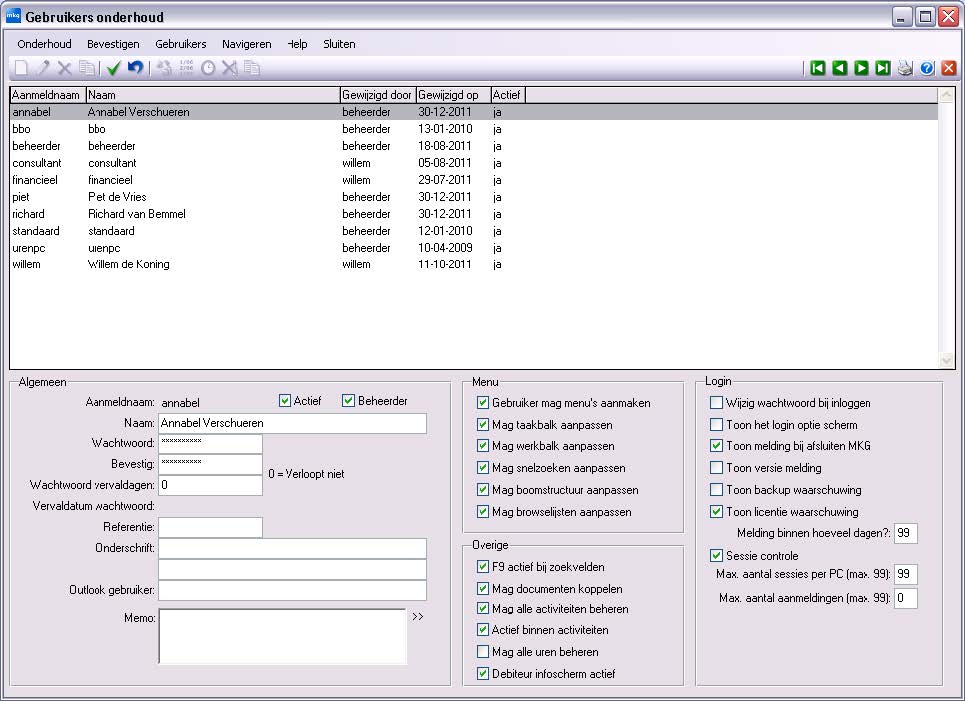
Task: Enable Toon backup waarschuwing checkbox
Action: coord(716,489)
